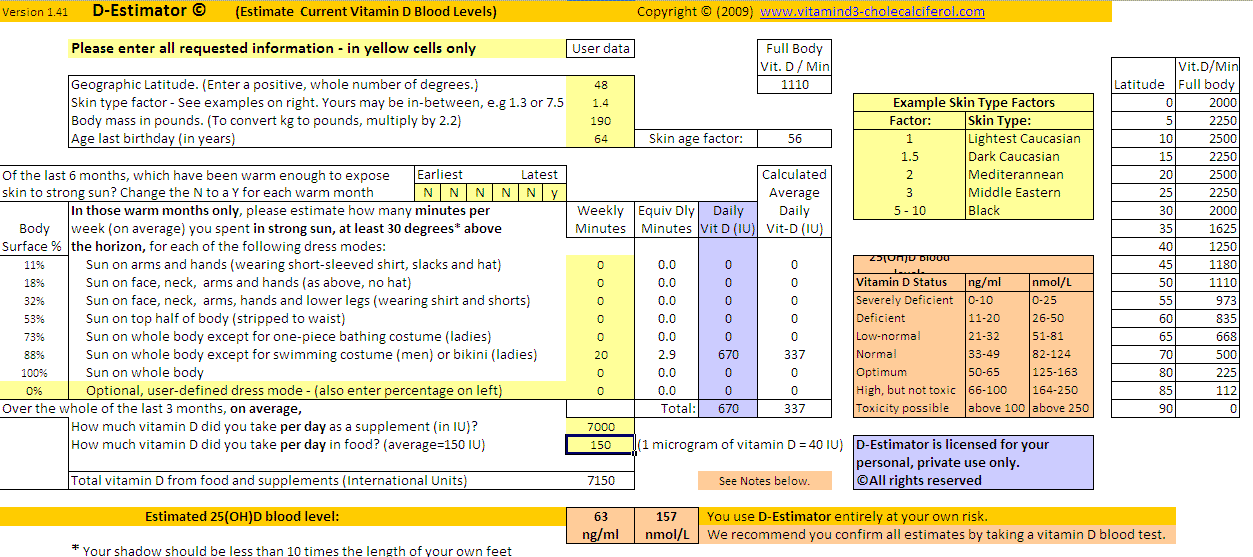The width and height of the screenshot is (1253, 557).
Task: Select the total food and supplements value 7150
Action: tap(600, 481)
